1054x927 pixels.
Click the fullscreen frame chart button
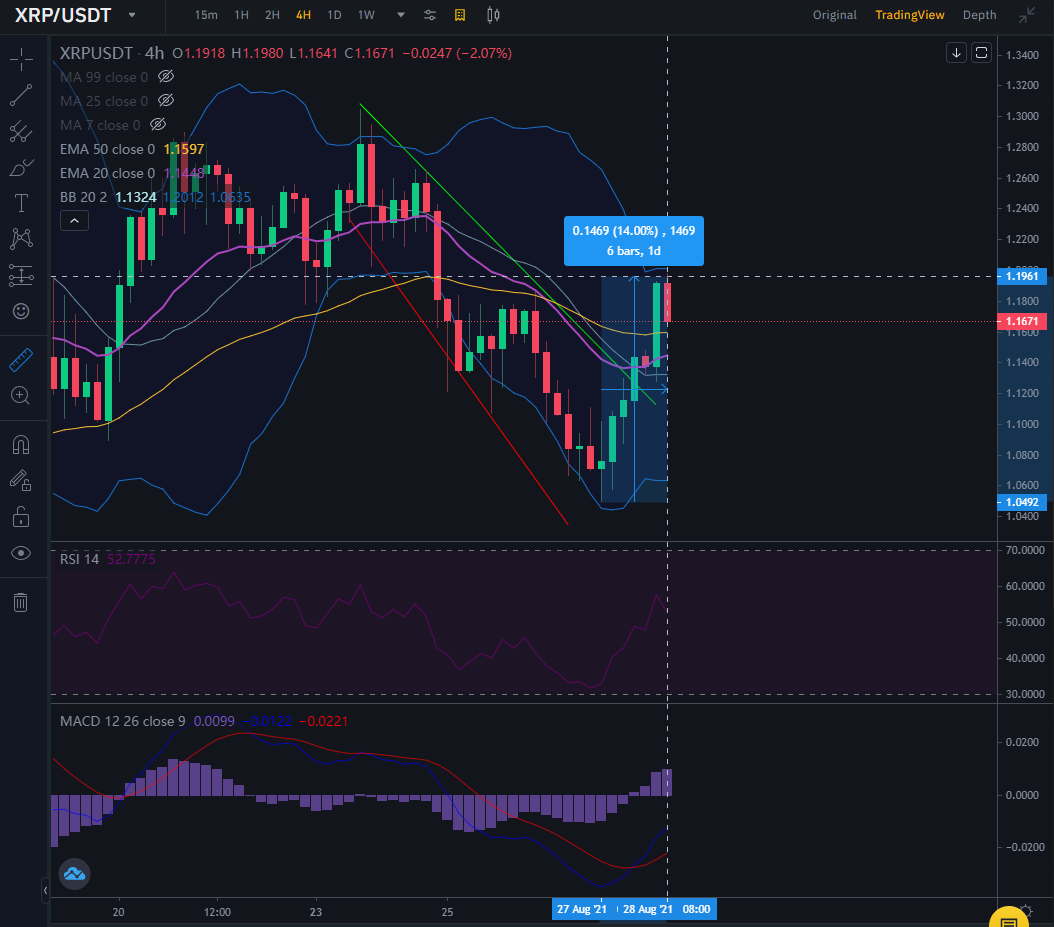981,52
